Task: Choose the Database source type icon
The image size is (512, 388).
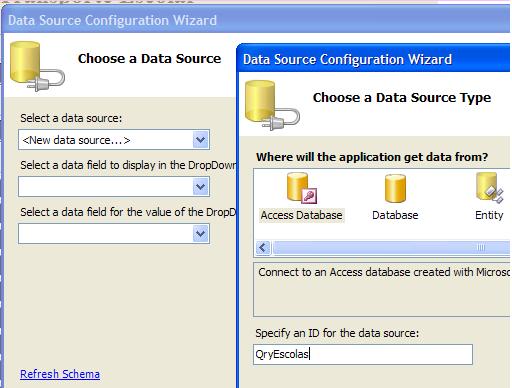Action: click(x=395, y=188)
